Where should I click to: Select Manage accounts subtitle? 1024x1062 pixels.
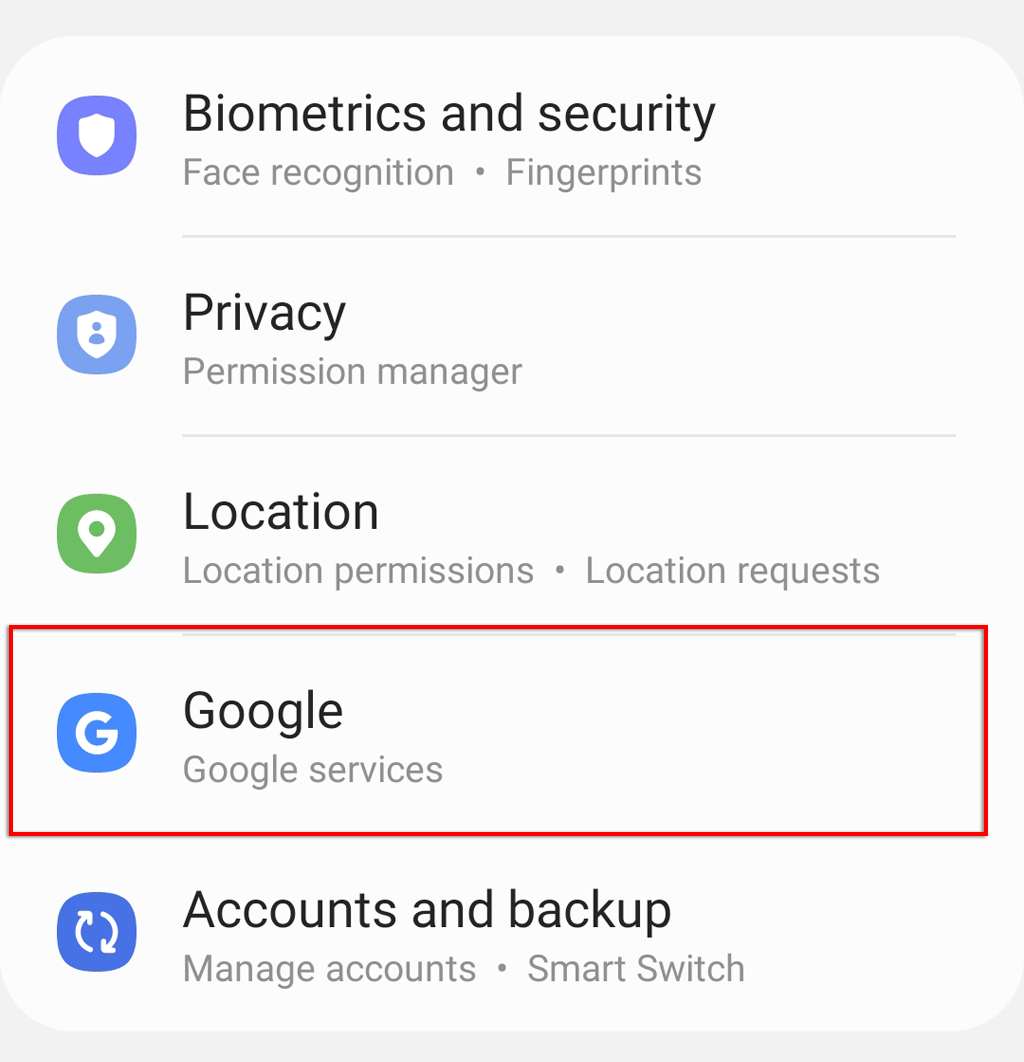(330, 969)
